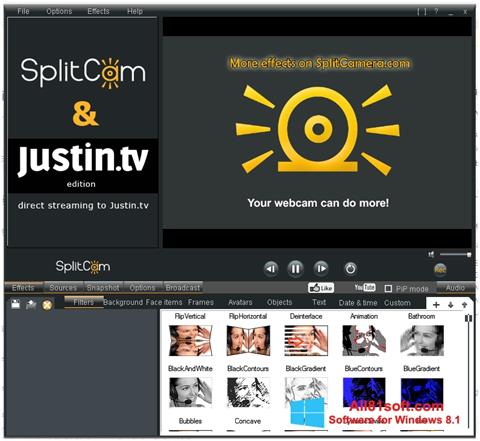
Task: Select the Custom category
Action: point(397,303)
